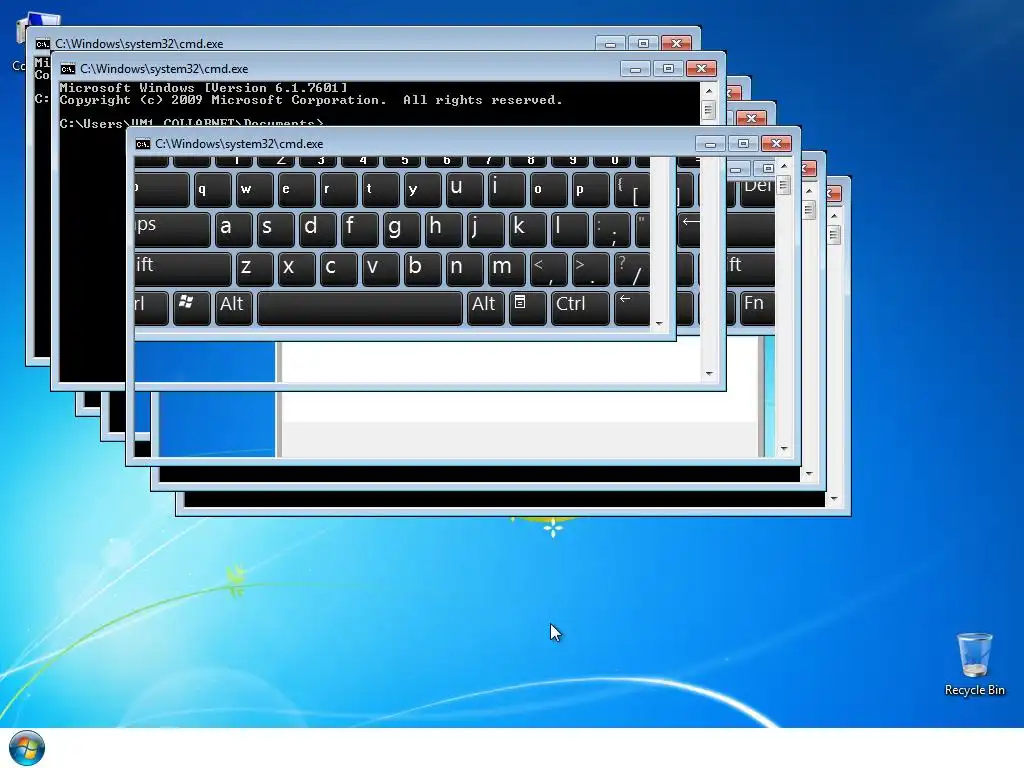Click the scroll down arrow at the keyboard panel's edge
Screen dimensions: 1024x768
[x=658, y=324]
